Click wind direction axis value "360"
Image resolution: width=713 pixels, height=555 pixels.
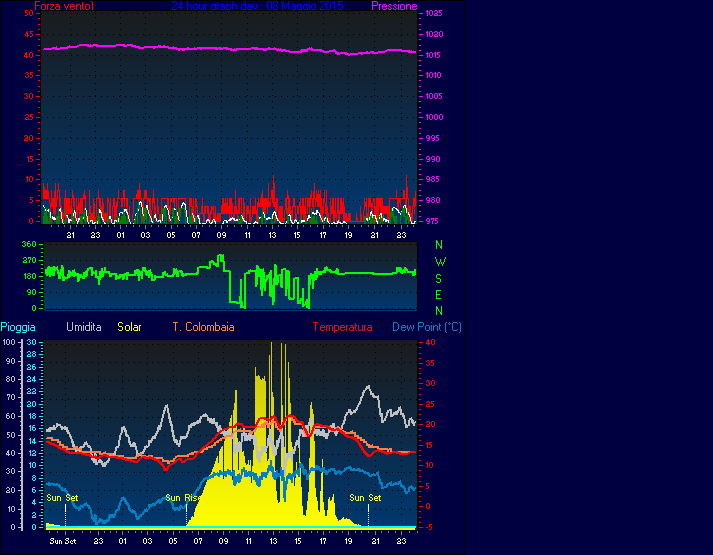(29, 244)
